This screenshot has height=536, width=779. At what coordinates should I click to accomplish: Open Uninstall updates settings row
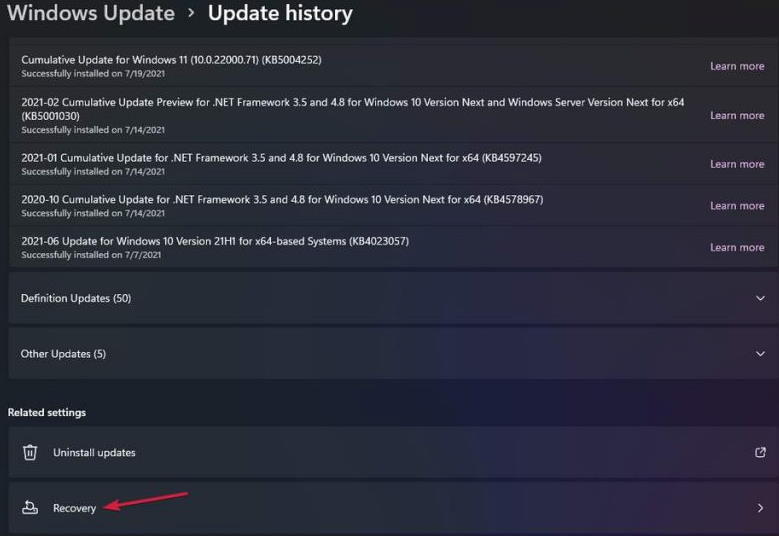(393, 453)
